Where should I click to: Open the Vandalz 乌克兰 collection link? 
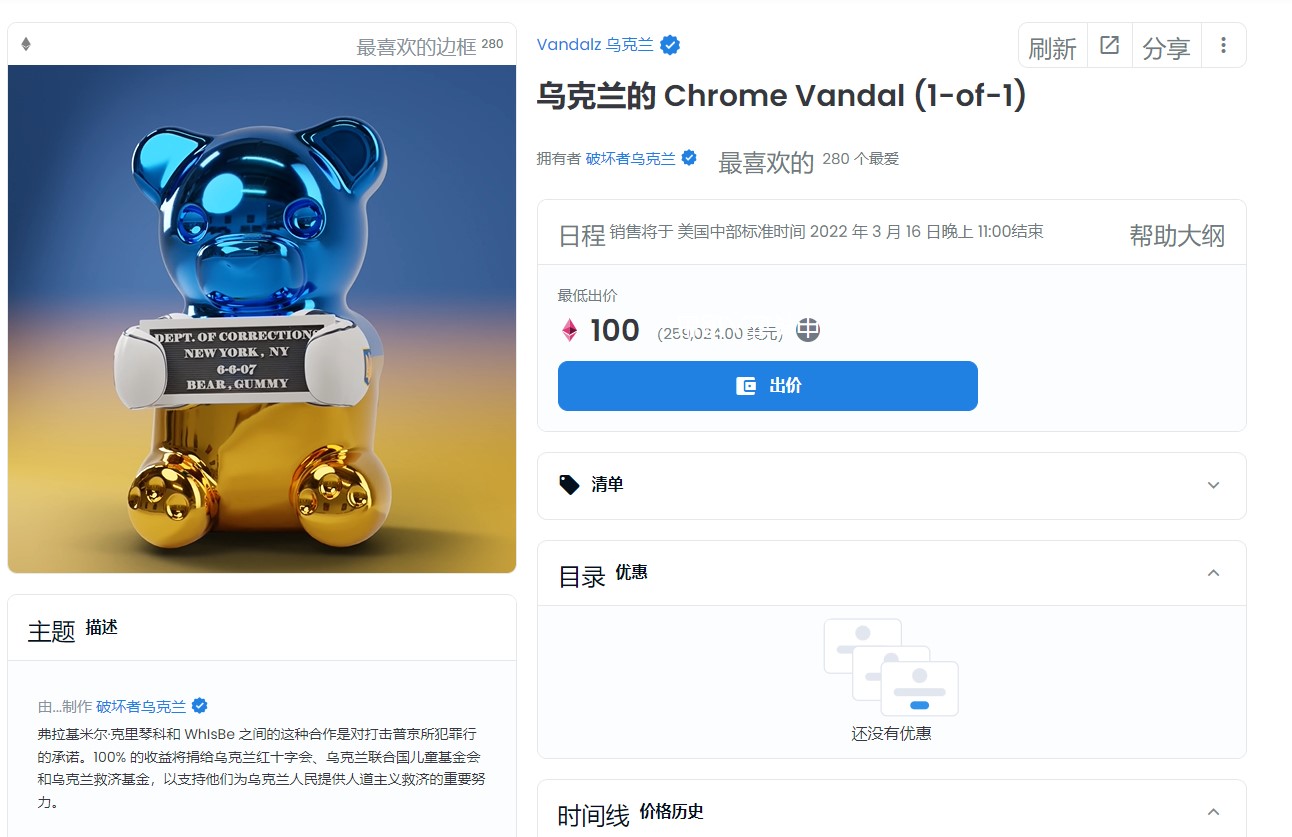[x=595, y=44]
